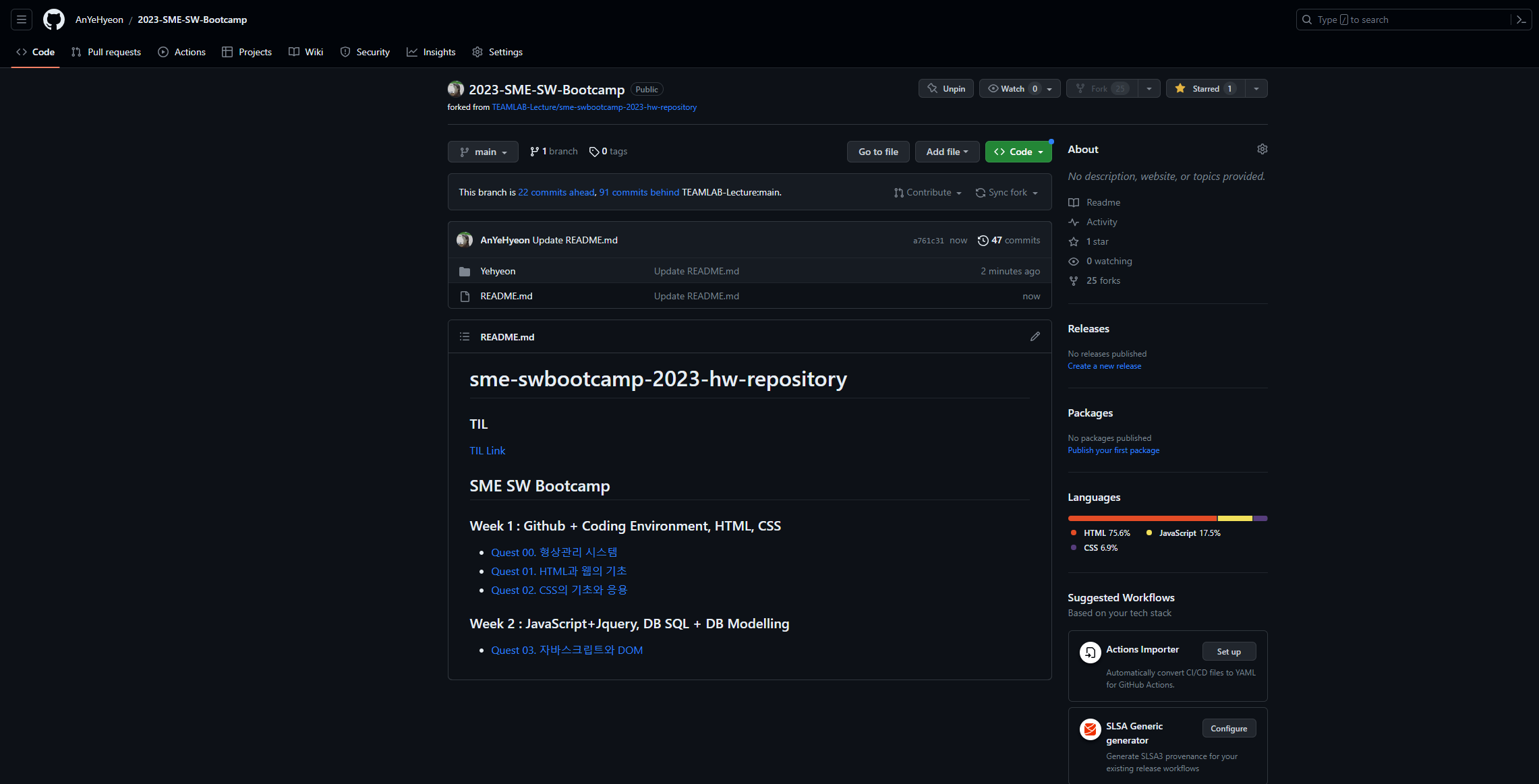Toggle the Starred button
This screenshot has width=1539, height=784.
(1205, 88)
